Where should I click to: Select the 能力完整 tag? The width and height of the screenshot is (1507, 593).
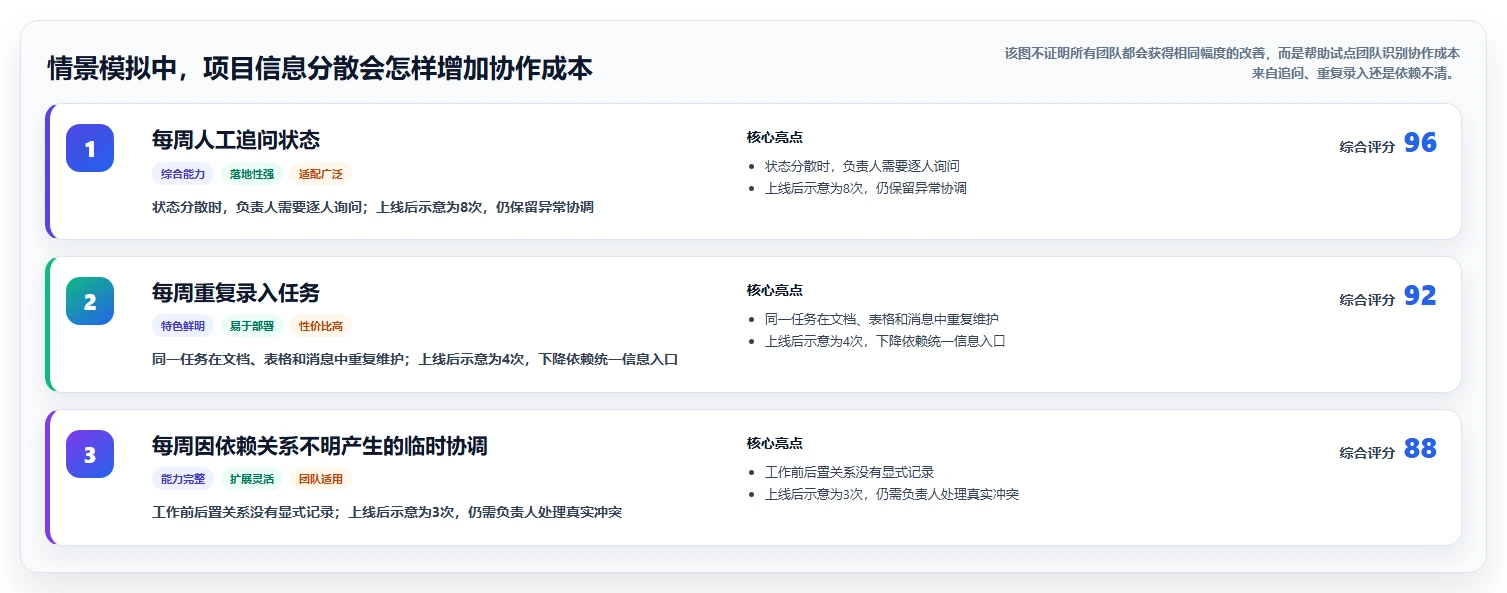[x=183, y=479]
